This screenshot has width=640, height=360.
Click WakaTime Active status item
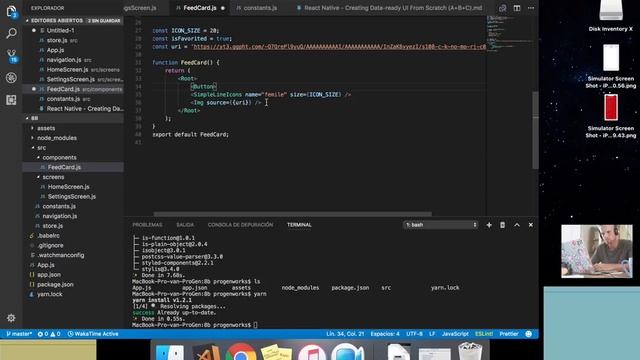tap(93, 334)
